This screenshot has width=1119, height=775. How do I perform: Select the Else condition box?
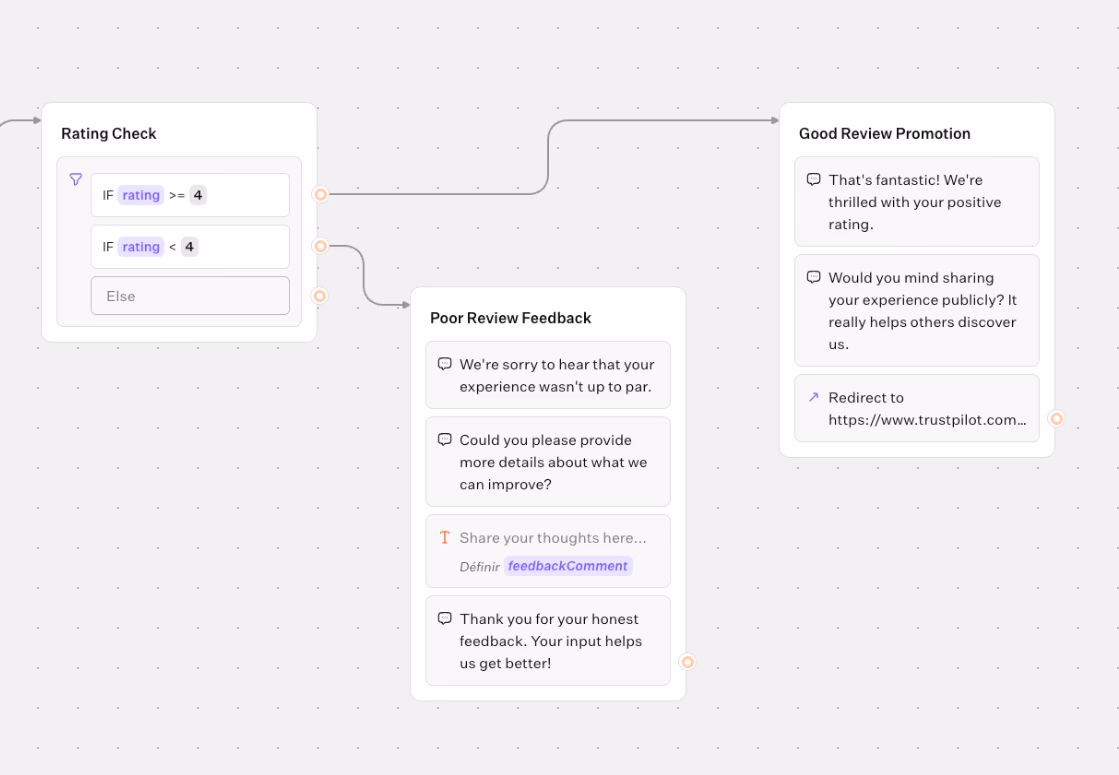(x=190, y=296)
